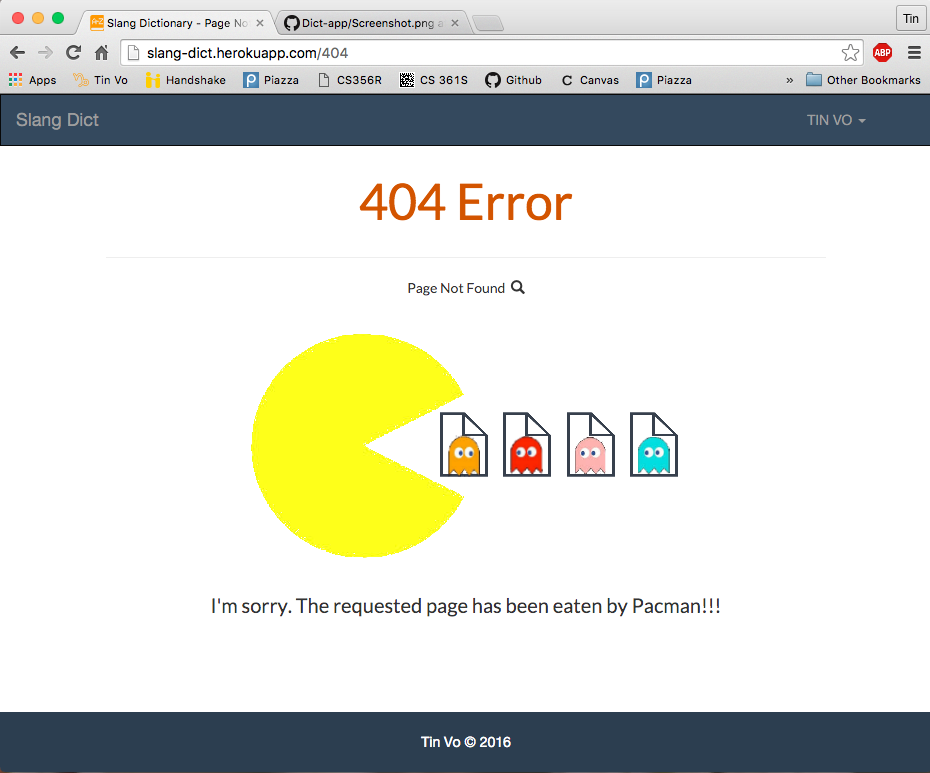This screenshot has width=930, height=773.
Task: Click the page info icon in address bar
Action: 134,53
